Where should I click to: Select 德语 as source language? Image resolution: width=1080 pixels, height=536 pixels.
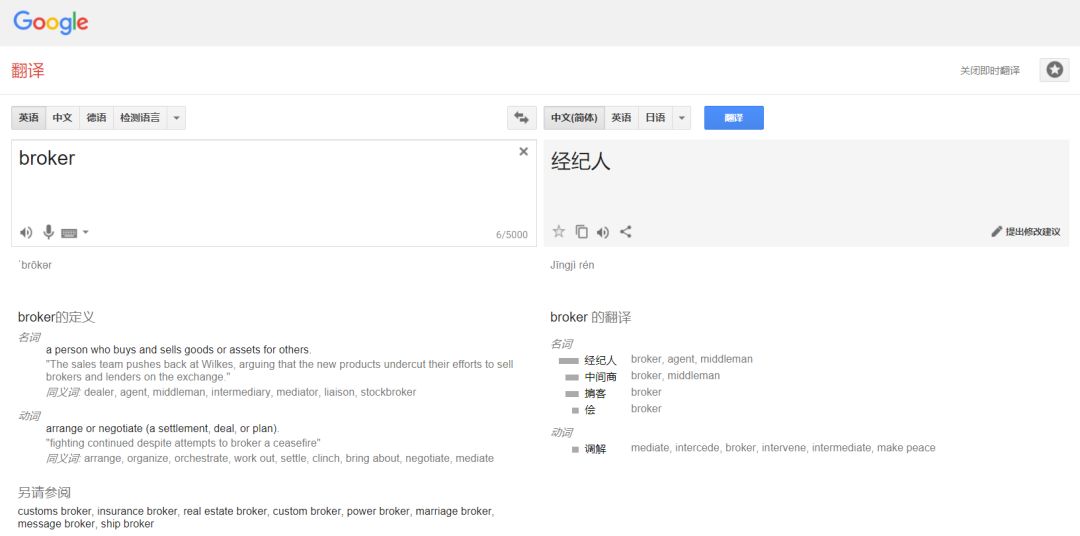pyautogui.click(x=96, y=118)
